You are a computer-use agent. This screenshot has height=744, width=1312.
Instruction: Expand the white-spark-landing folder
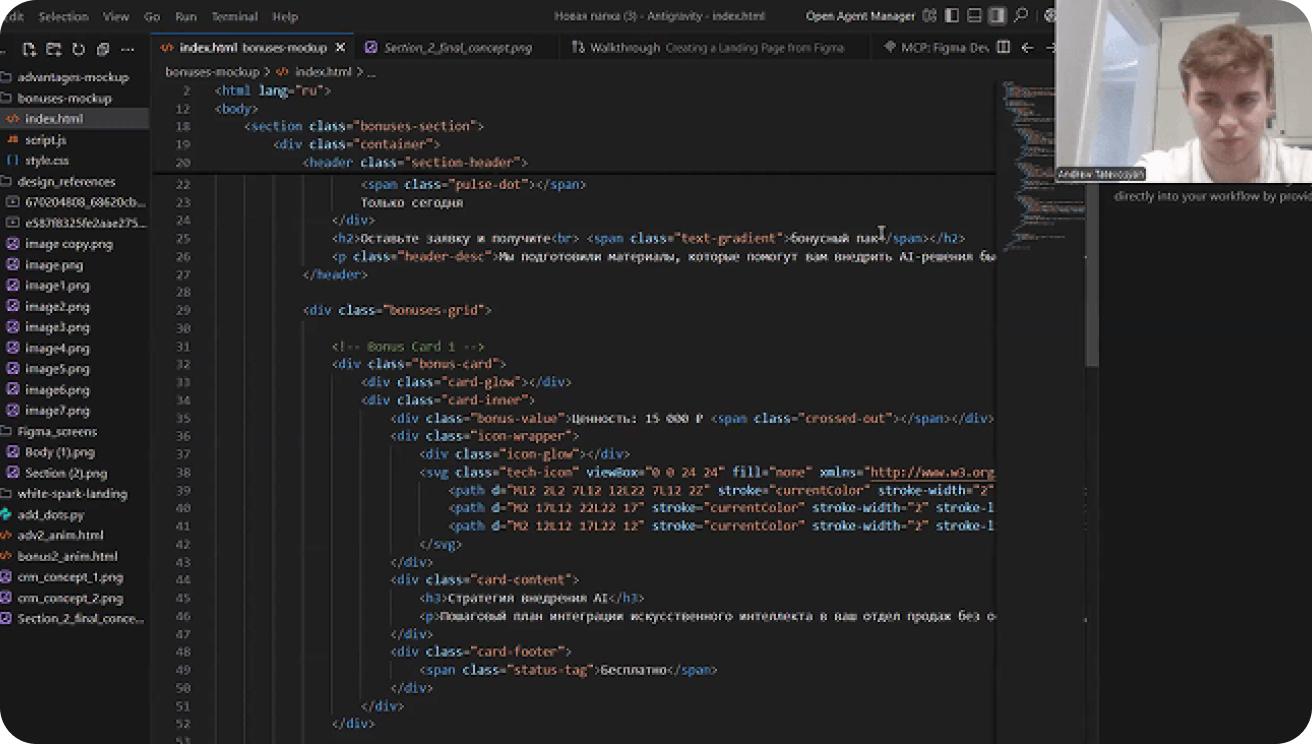pos(72,494)
